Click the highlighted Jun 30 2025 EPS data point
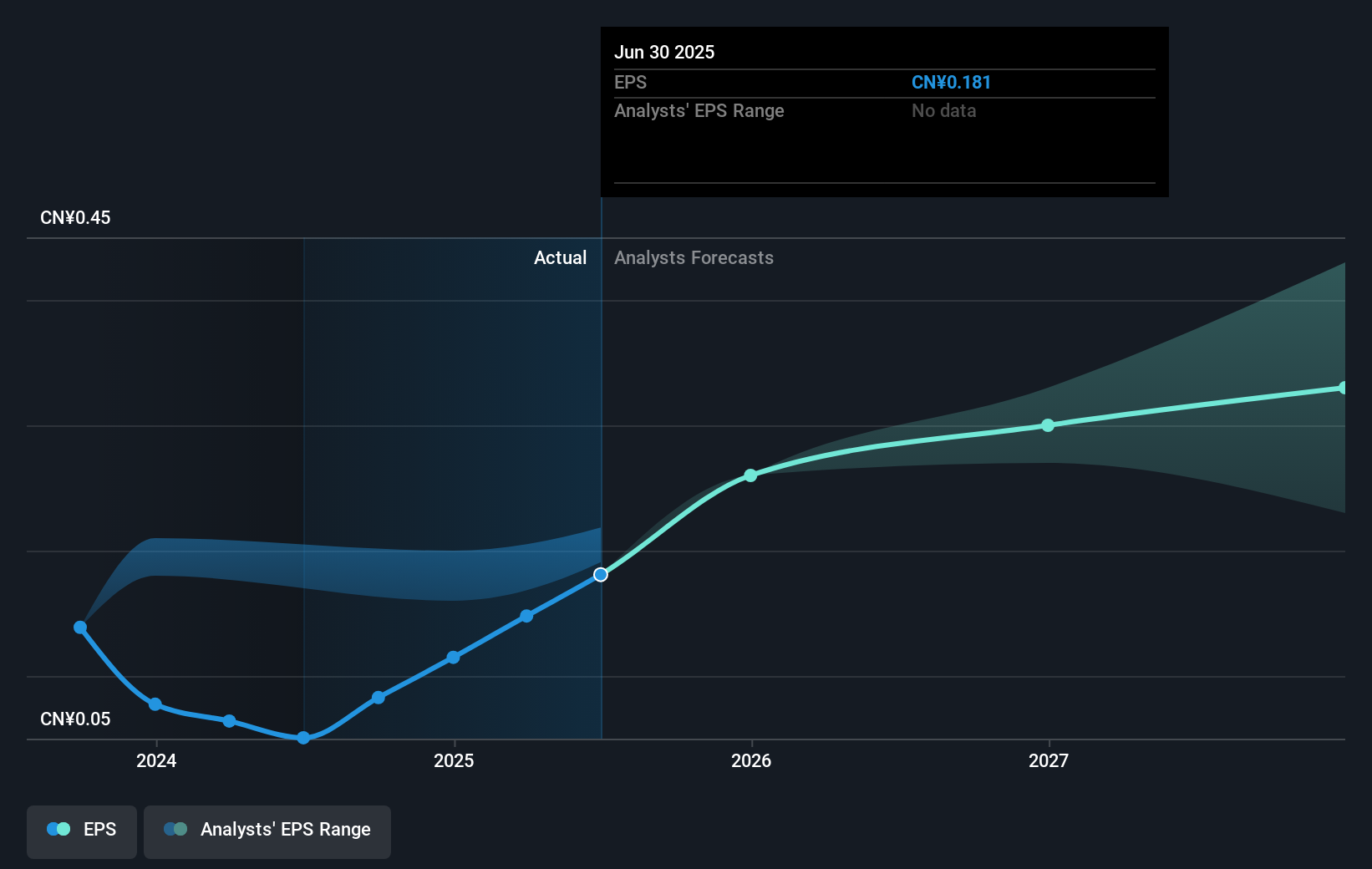The width and height of the screenshot is (1372, 869). pyautogui.click(x=601, y=575)
